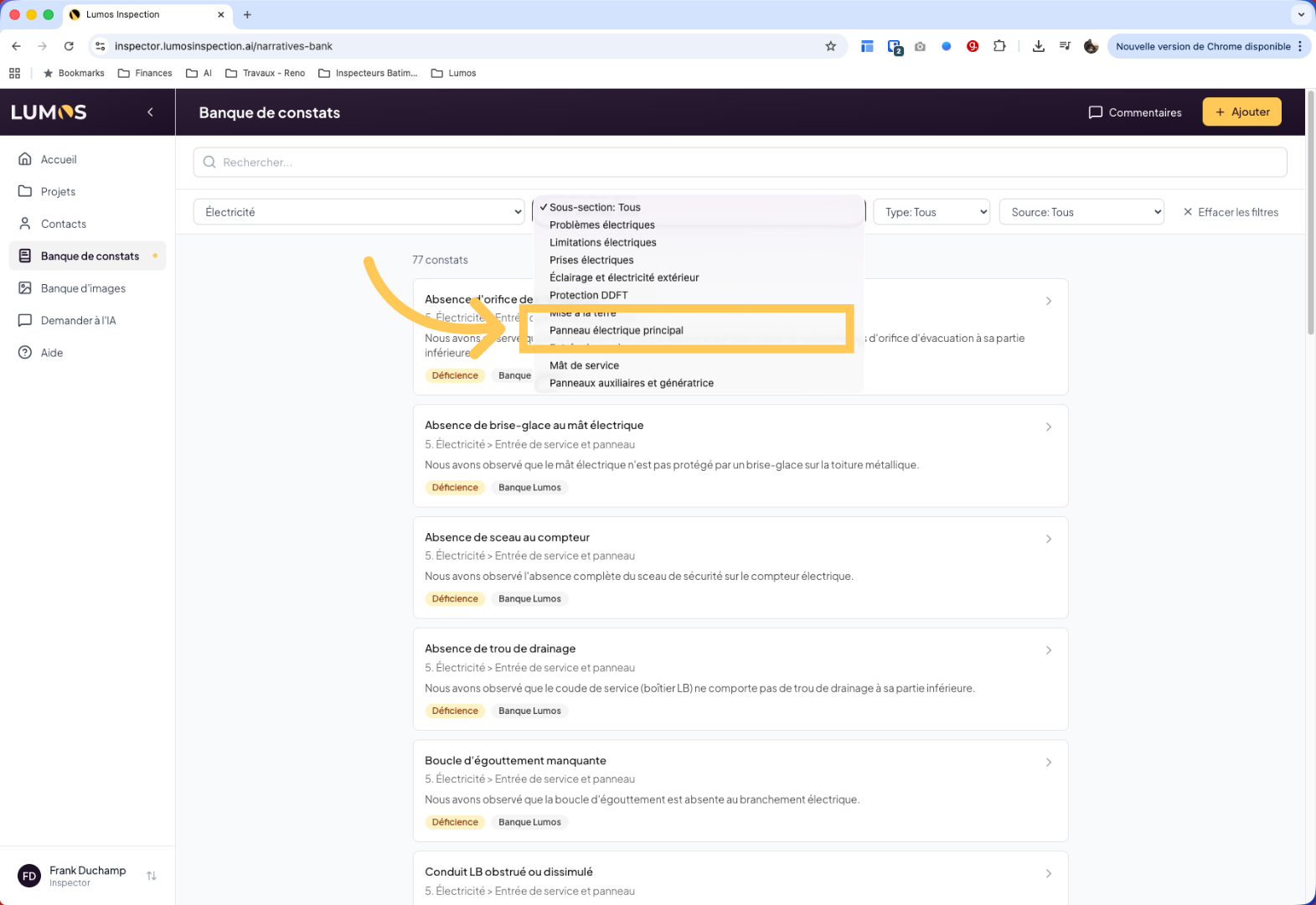Open Chrome extensions puzzle icon
Image resolution: width=1316 pixels, height=905 pixels.
pyautogui.click(x=999, y=46)
